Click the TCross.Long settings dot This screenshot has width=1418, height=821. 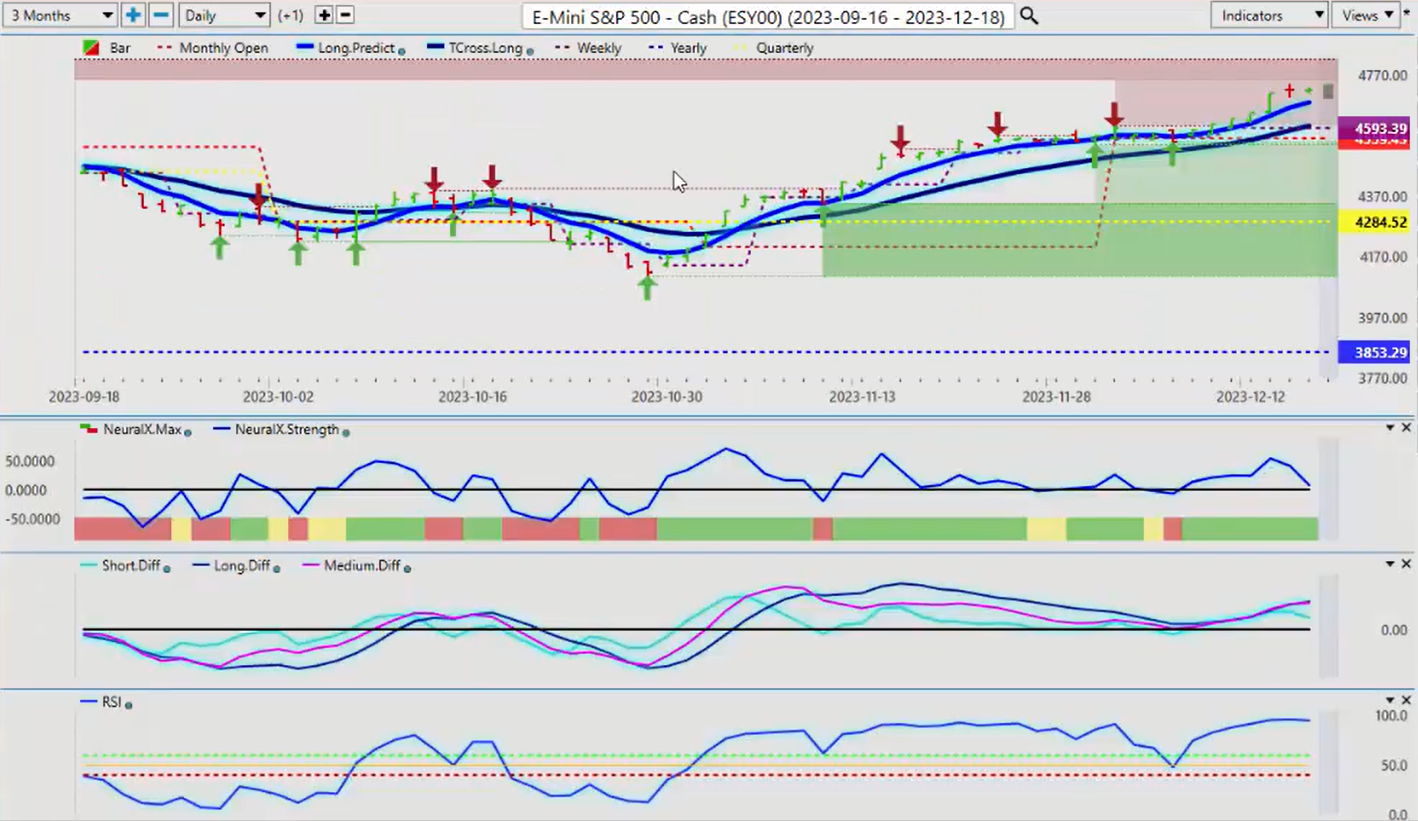point(529,50)
